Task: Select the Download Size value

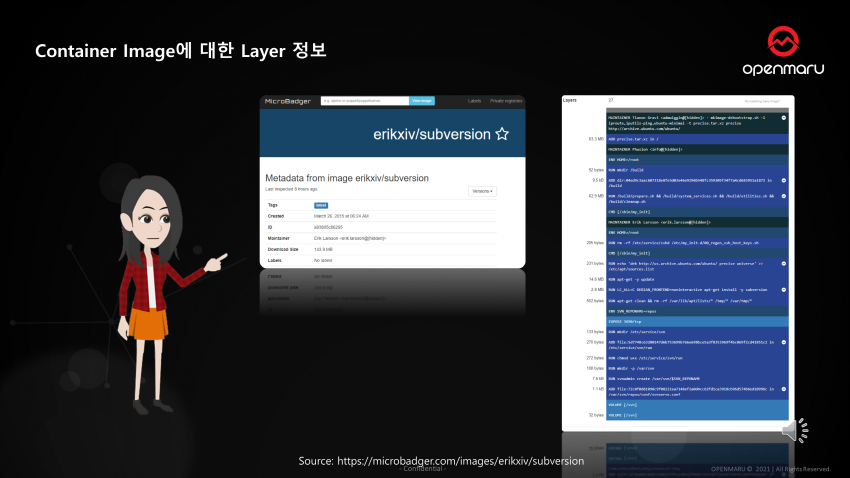Action: (x=323, y=249)
